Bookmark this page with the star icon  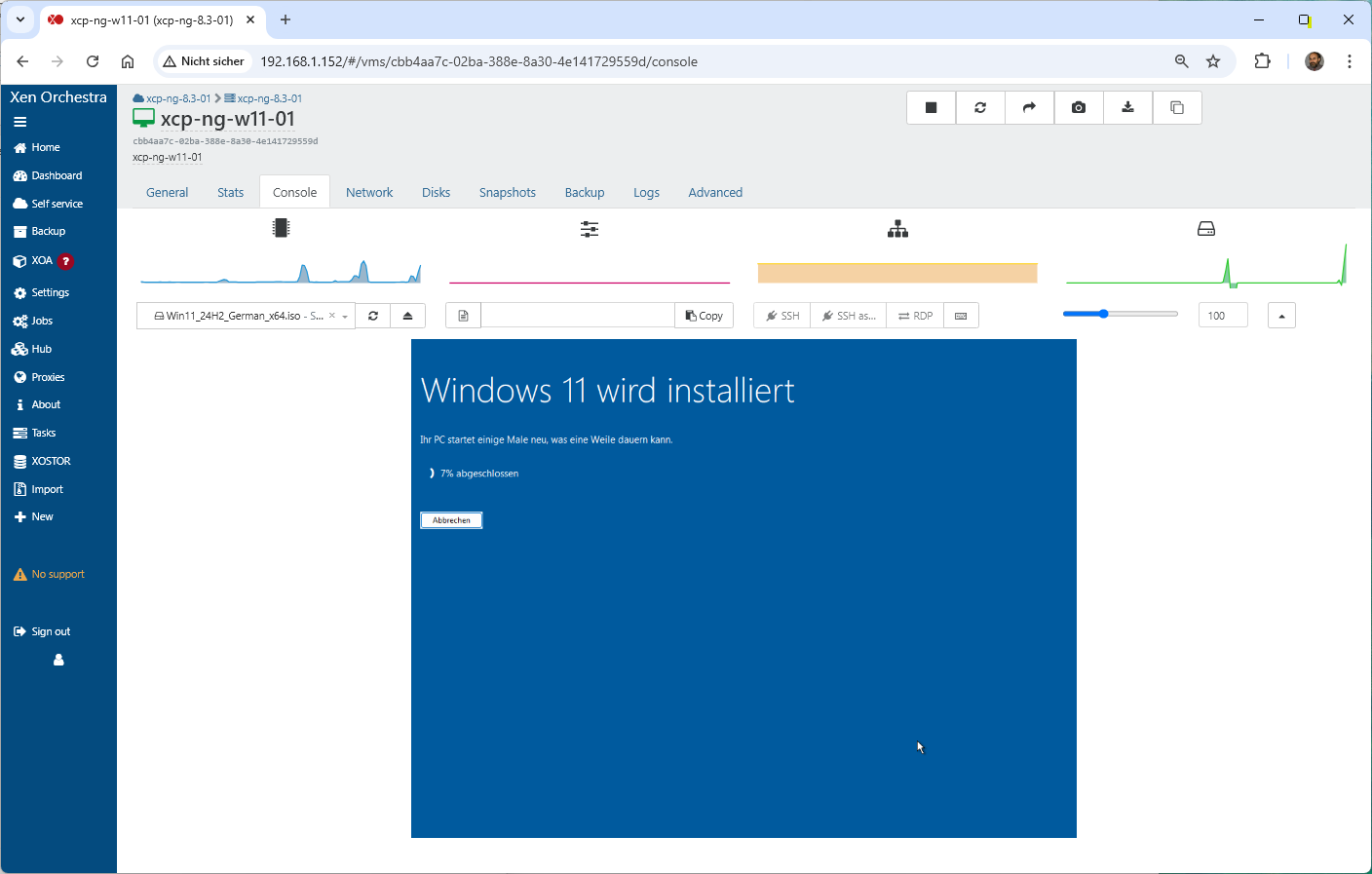pos(1213,61)
